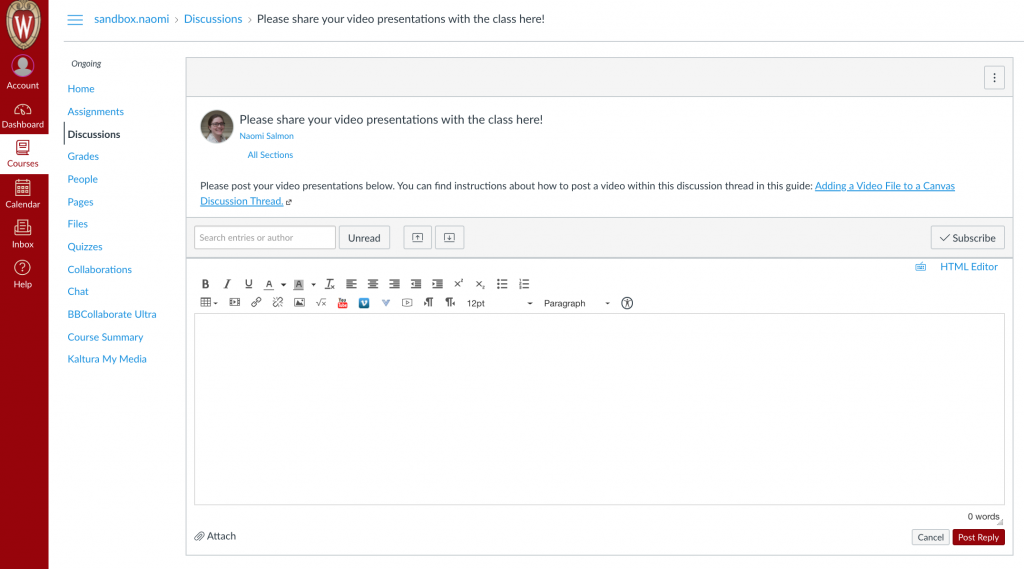This screenshot has width=1024, height=569.
Task: Toggle italic formatting in the editor
Action: click(x=227, y=284)
